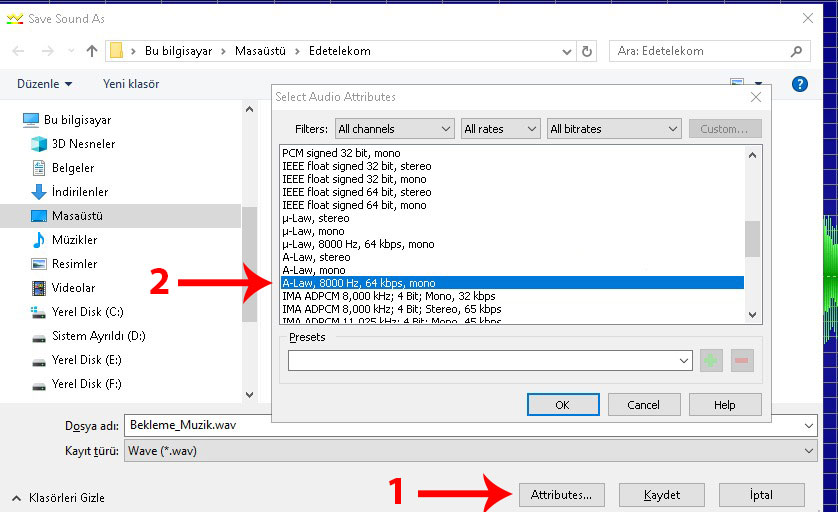Close the Select Audio Attributes dialog

(x=756, y=97)
